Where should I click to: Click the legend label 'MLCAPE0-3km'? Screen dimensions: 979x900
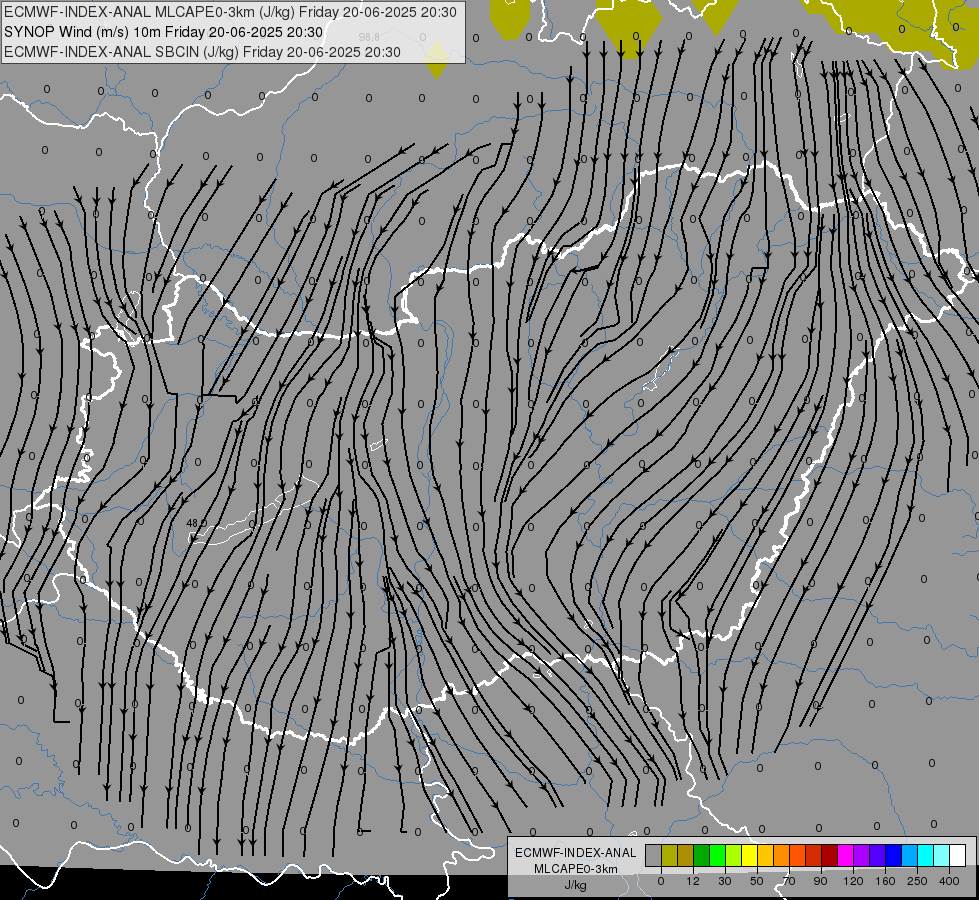pyautogui.click(x=576, y=869)
